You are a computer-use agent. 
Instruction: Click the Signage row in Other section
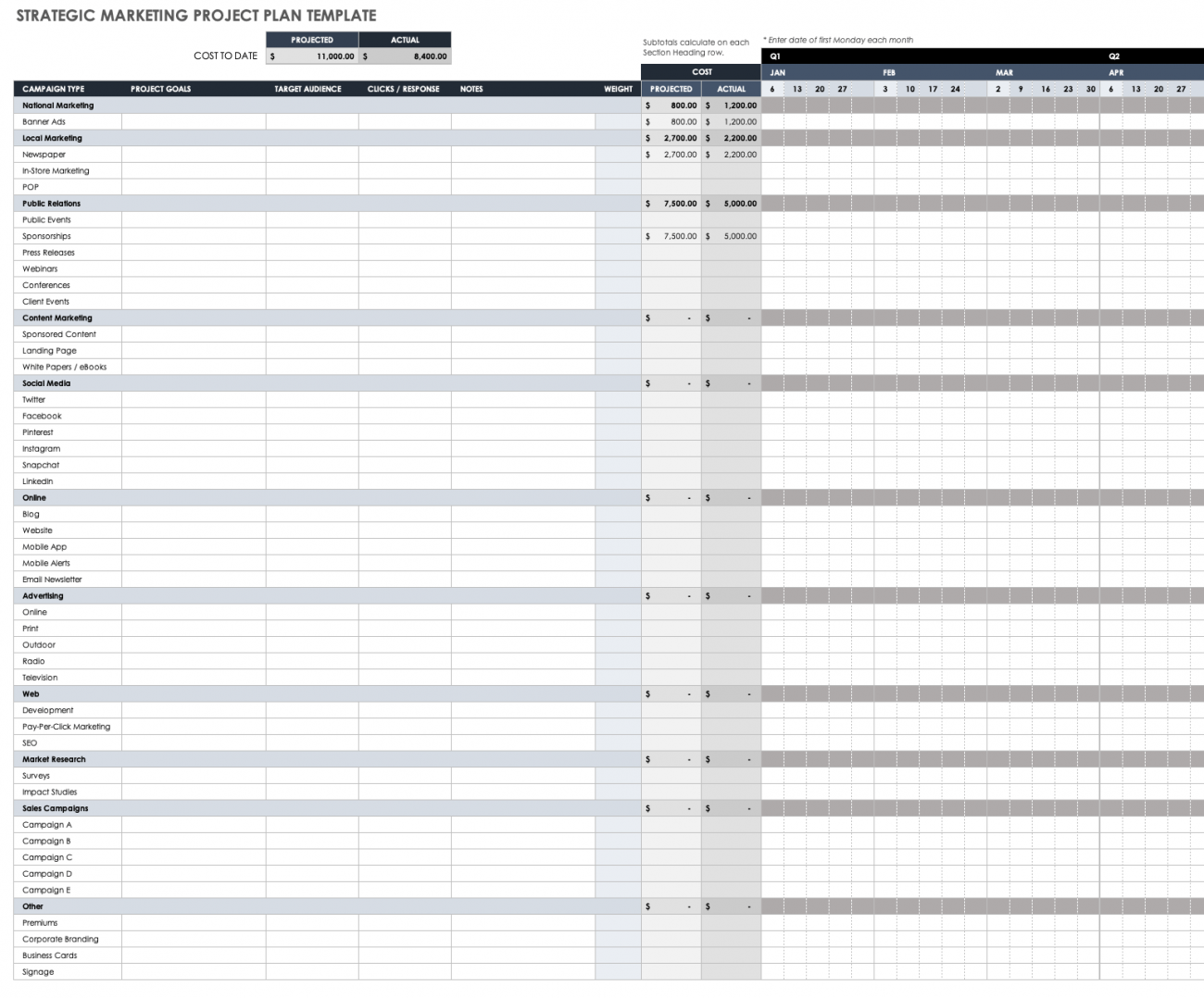36,971
